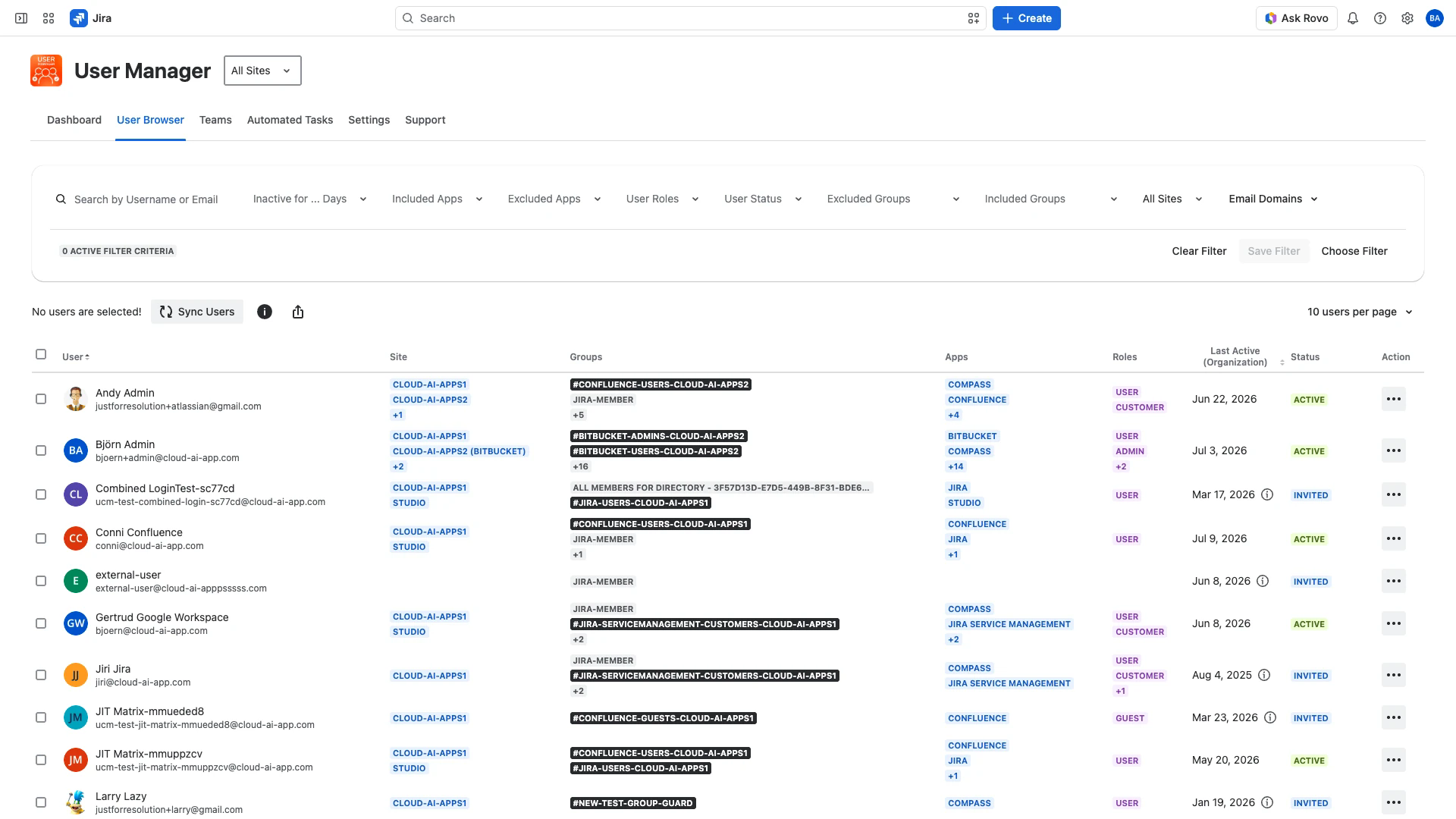
Task: Click the blue Create button
Action: click(x=1027, y=18)
